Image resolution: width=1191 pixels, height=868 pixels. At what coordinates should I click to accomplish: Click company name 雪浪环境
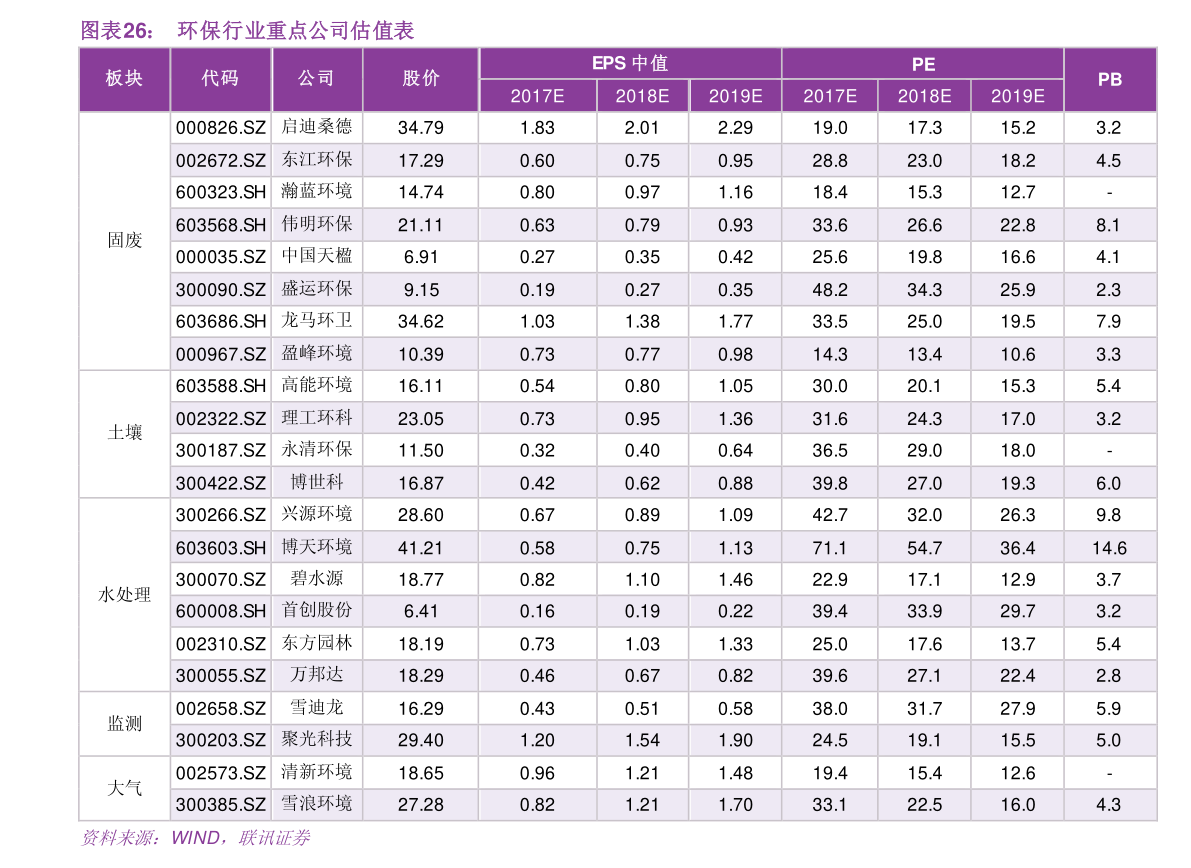(317, 803)
